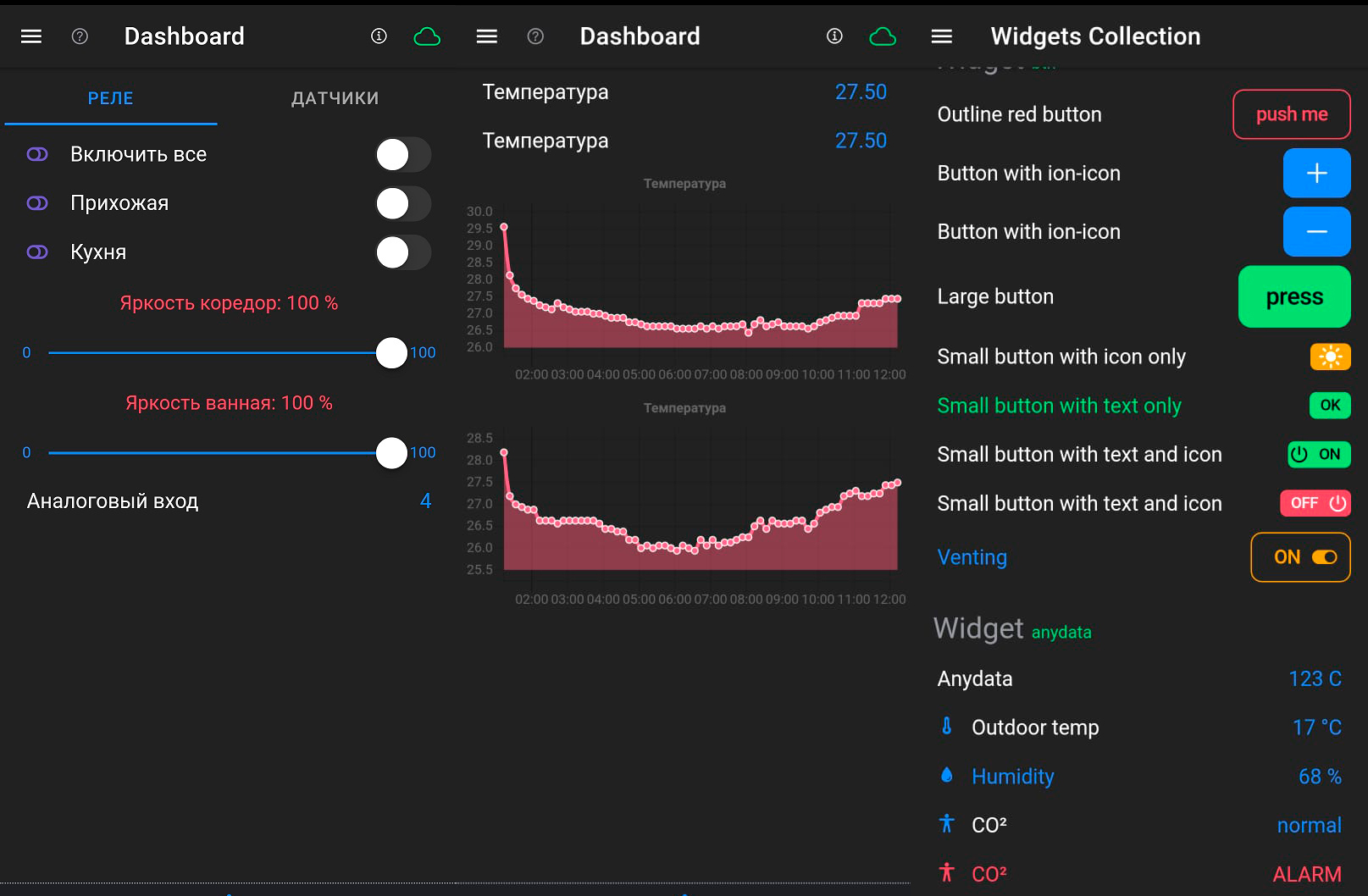Click the green cloud icon in the leftmost header

tap(427, 36)
